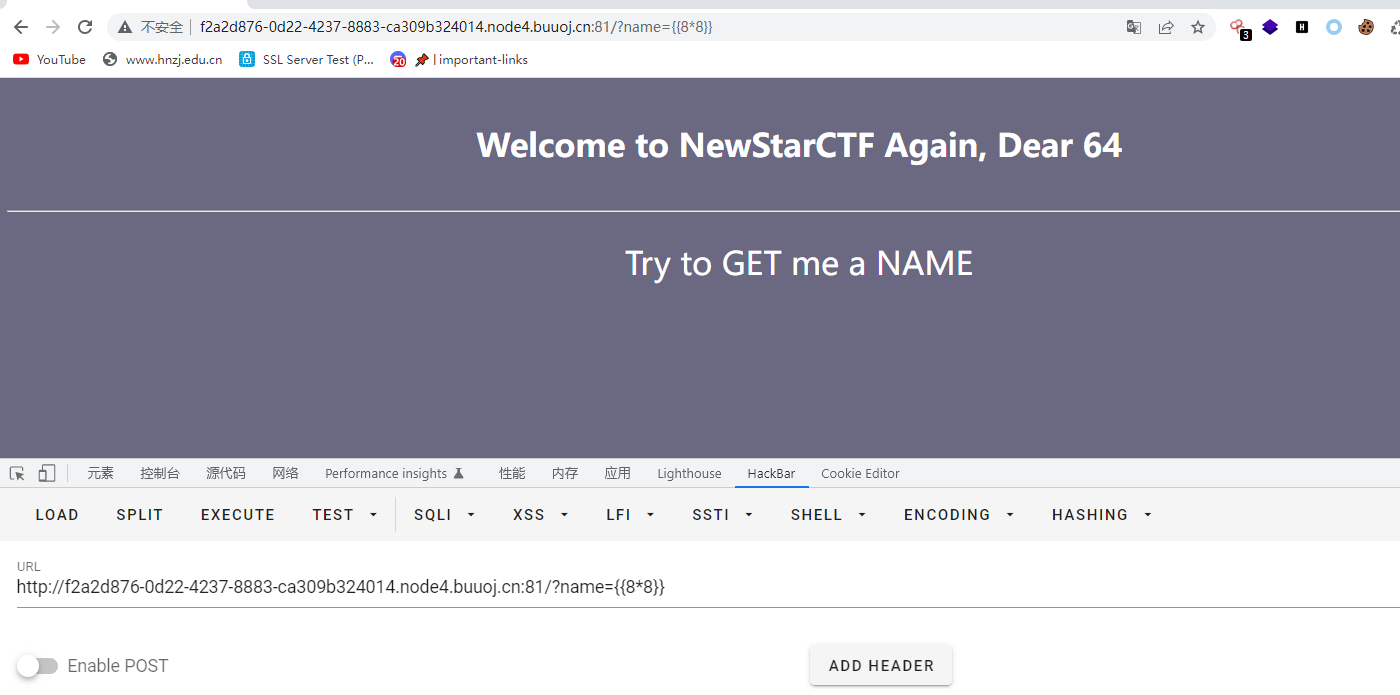Click the browser back arrow

21,27
